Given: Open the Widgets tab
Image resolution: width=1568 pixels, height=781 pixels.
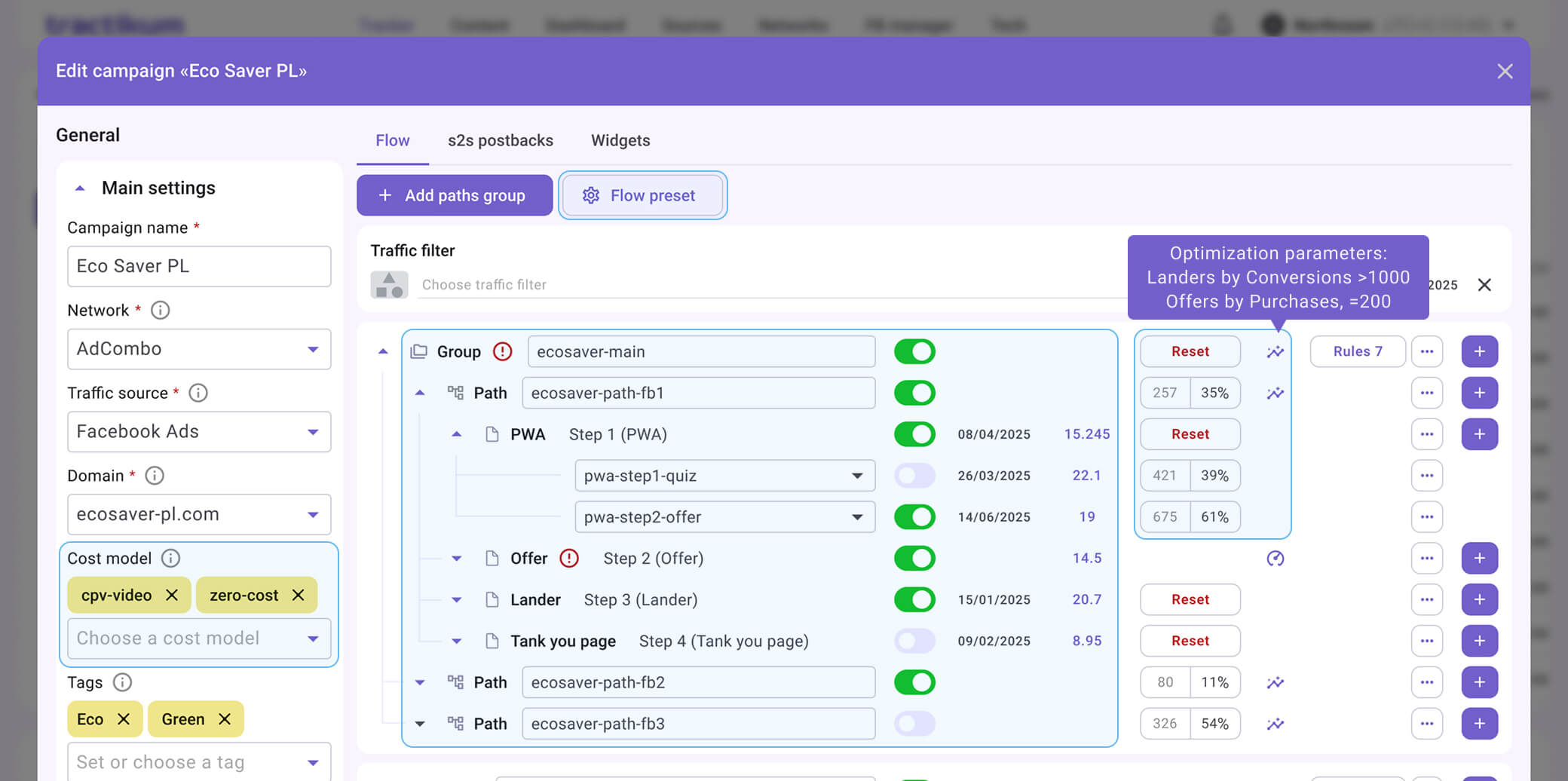Looking at the screenshot, I should 620,140.
